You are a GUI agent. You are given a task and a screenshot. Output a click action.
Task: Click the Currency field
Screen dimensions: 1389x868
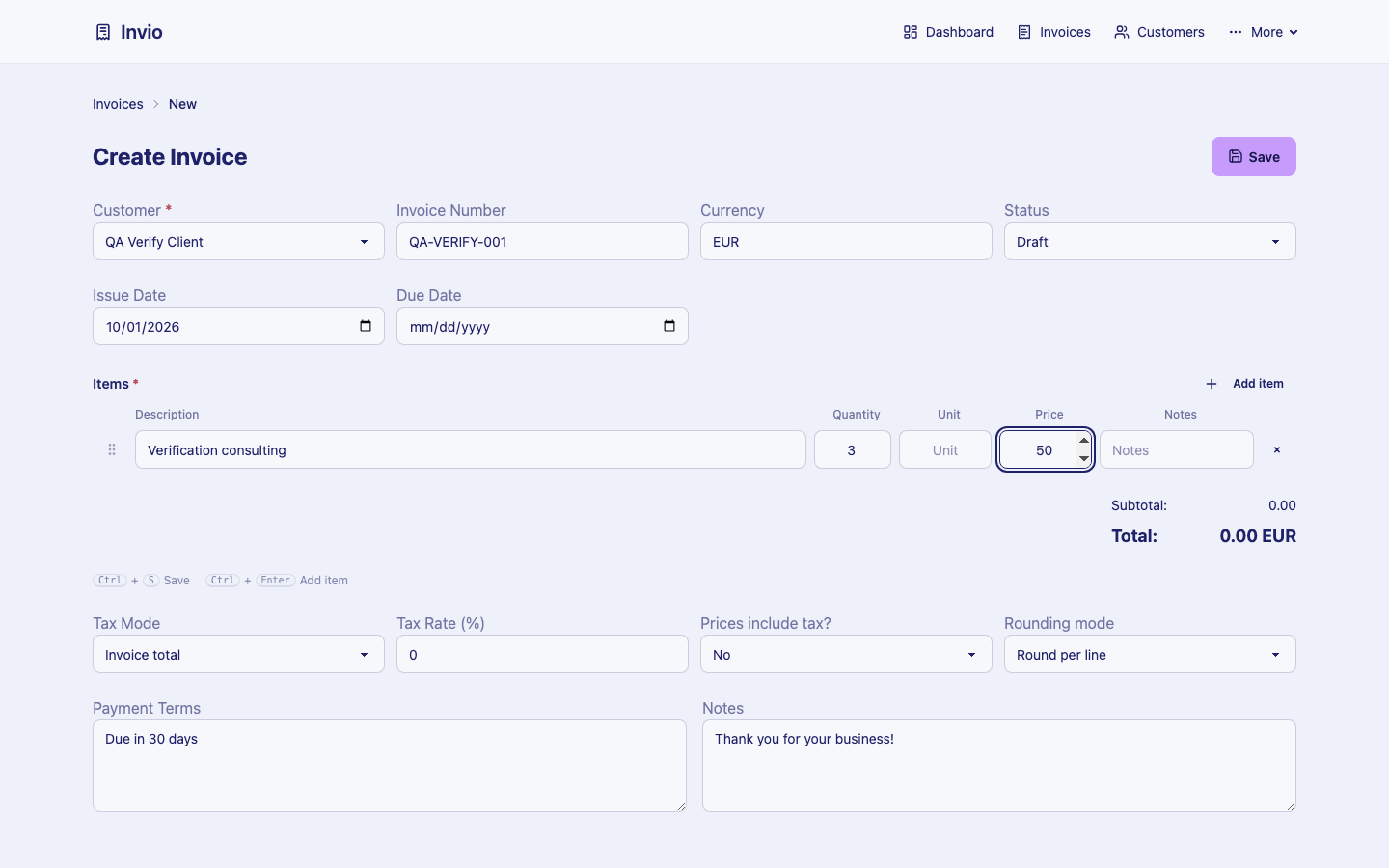pyautogui.click(x=846, y=241)
